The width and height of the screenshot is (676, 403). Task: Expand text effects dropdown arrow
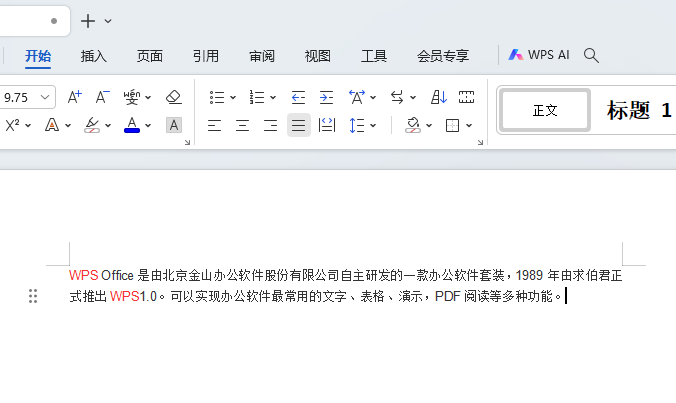(68, 126)
